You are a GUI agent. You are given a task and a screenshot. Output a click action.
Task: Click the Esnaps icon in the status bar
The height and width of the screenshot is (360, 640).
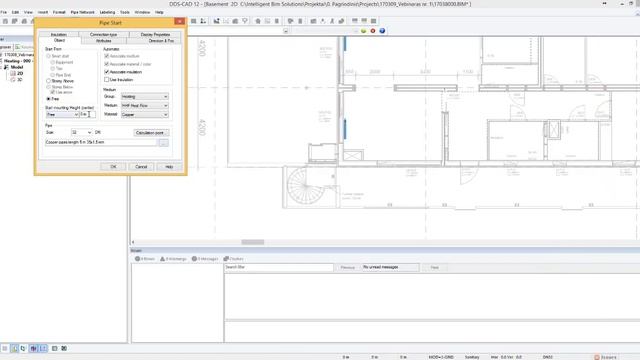[x=605, y=357]
